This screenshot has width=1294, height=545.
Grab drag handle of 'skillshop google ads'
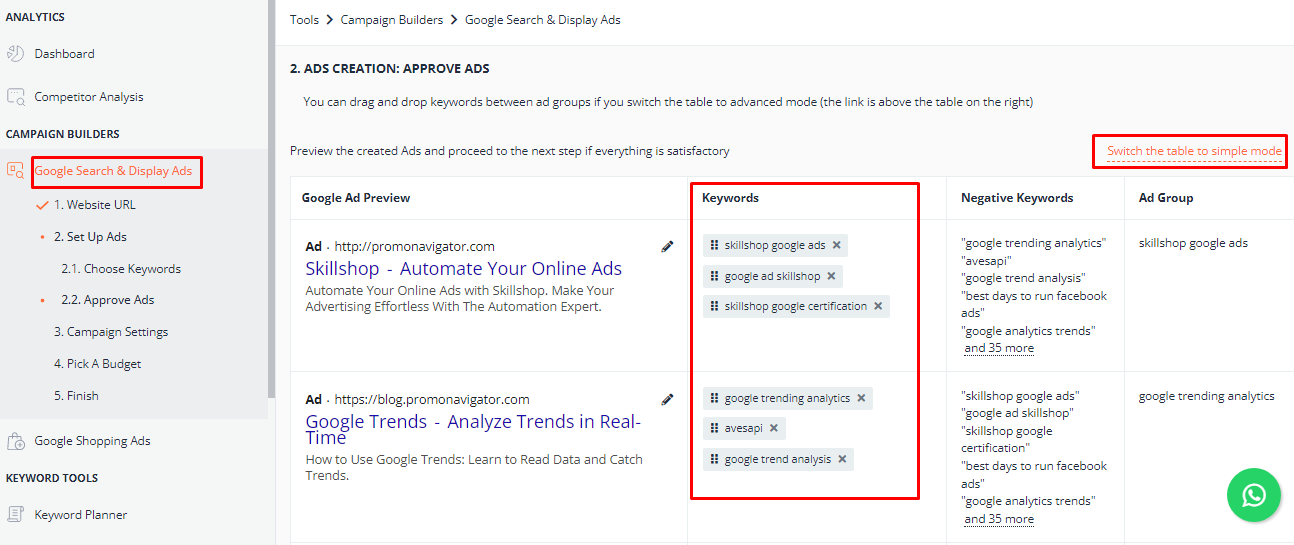[x=714, y=245]
